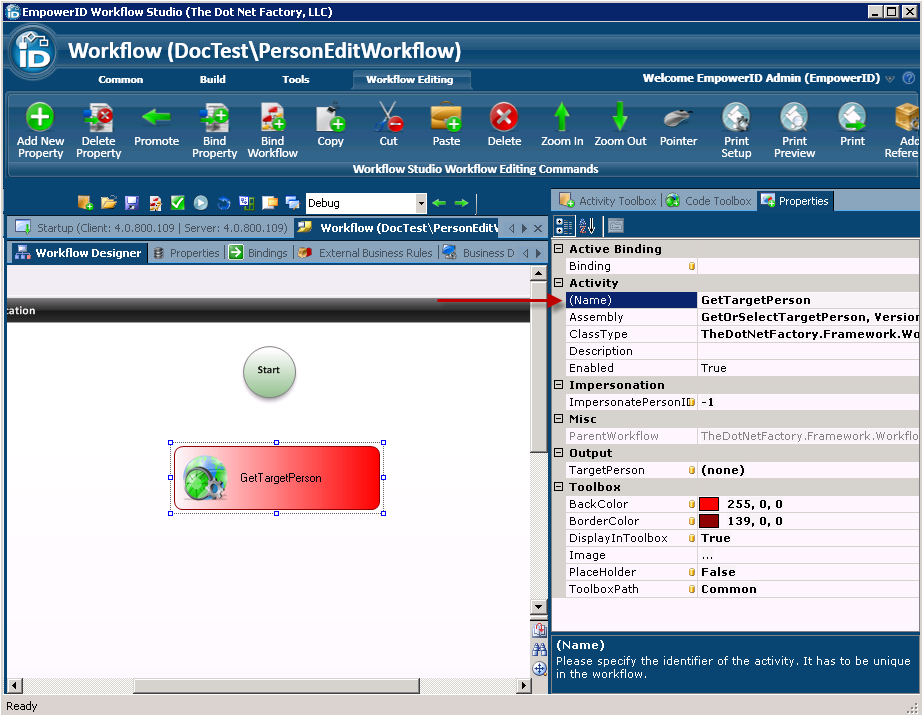
Task: Switch to the Build ribbon tab
Action: point(212,79)
